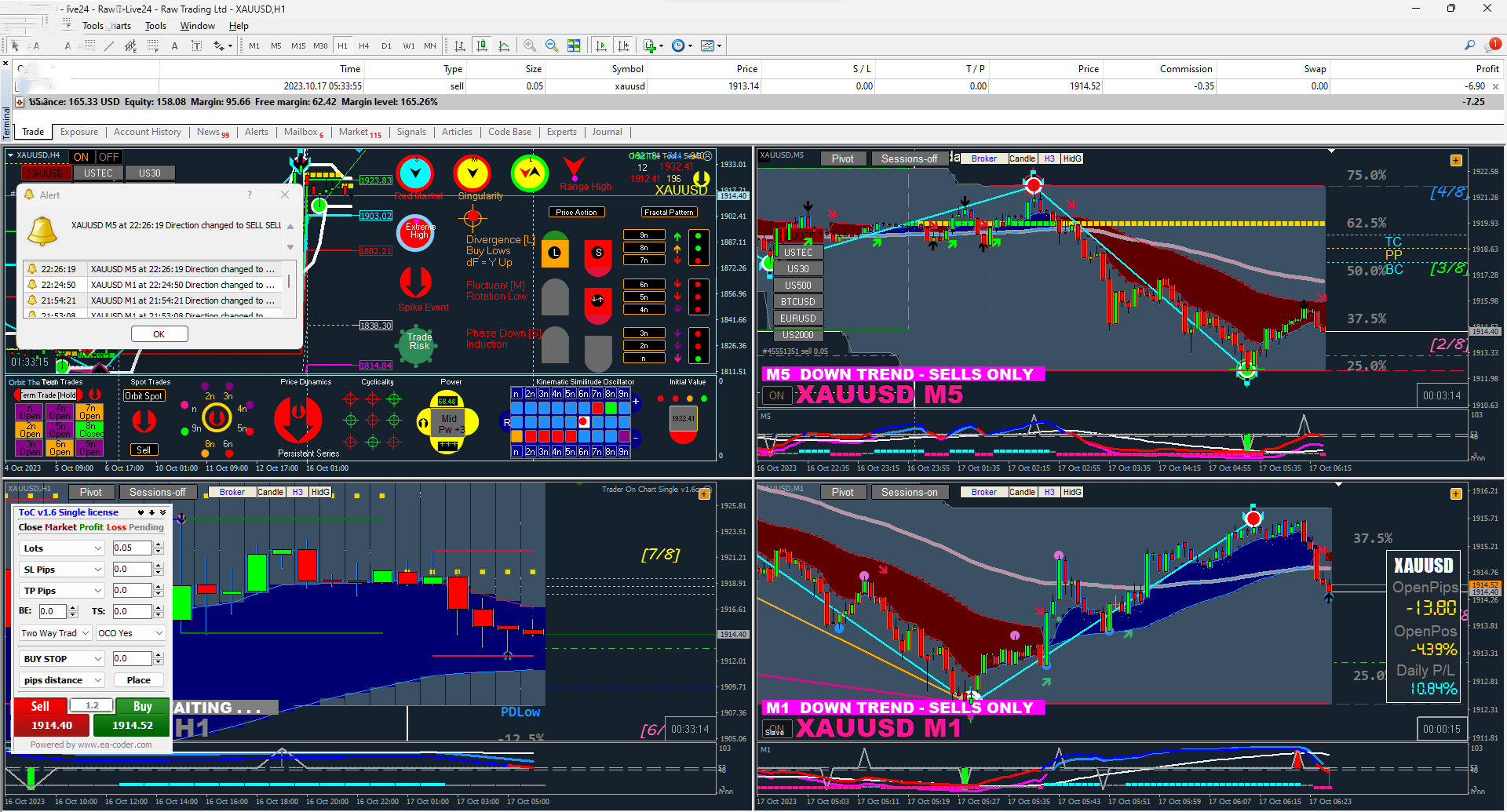Open the BUY STOP order type dropdown
Viewport: 1507px width, 812px height.
(x=62, y=659)
